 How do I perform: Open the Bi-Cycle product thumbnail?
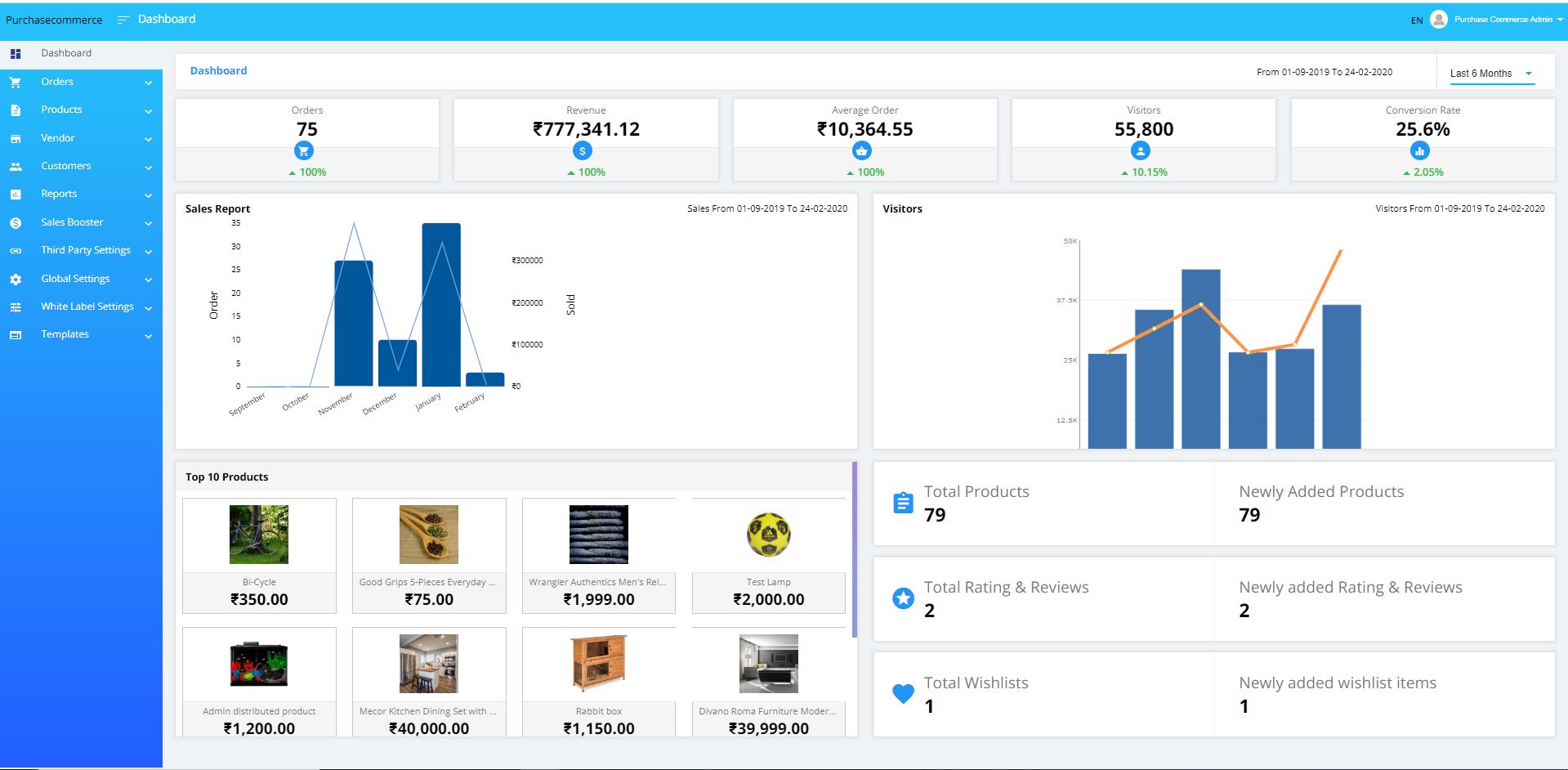[259, 535]
